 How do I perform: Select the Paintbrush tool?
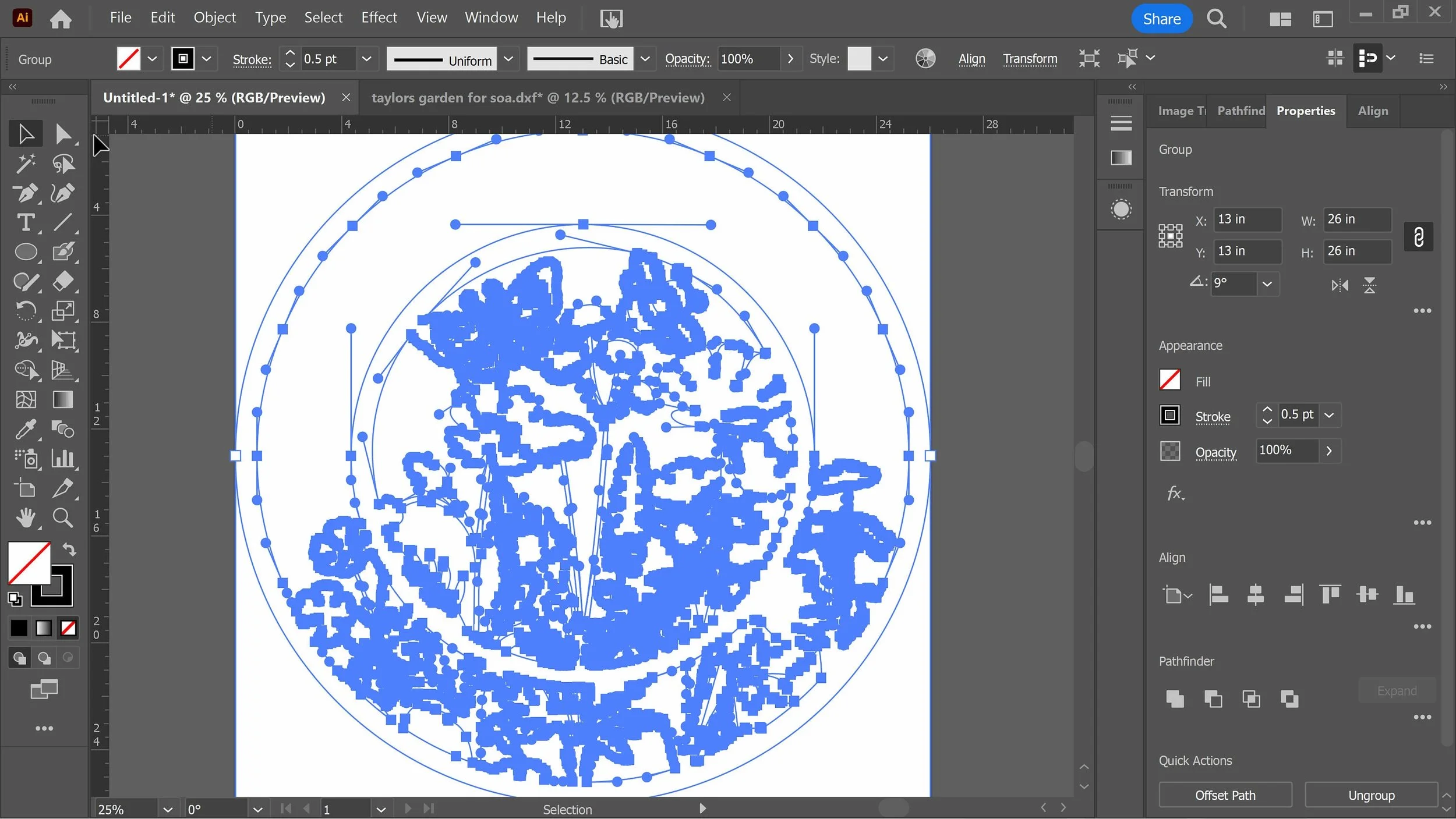point(62,251)
